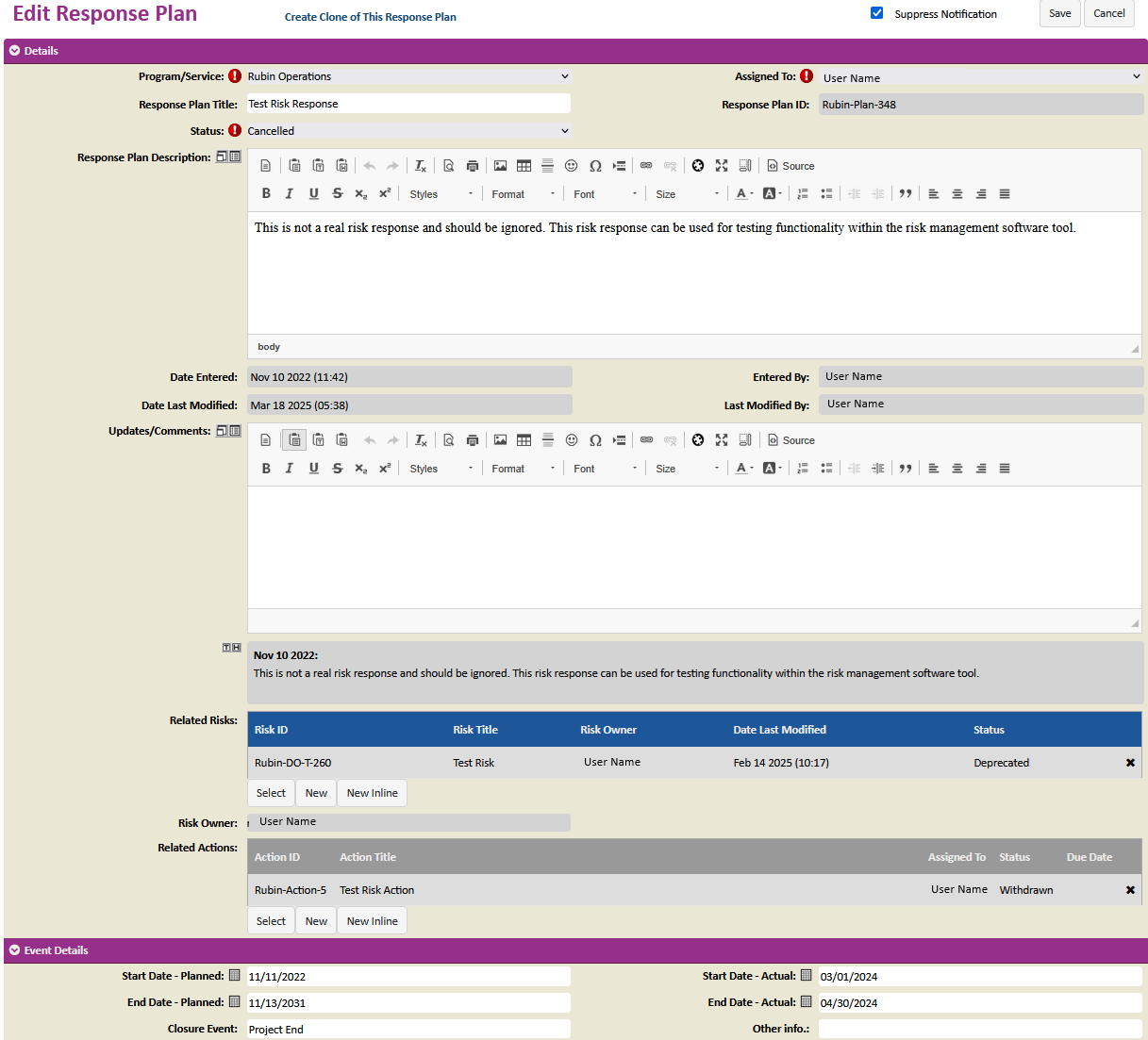Switch to Source view in the description editor

(790, 165)
